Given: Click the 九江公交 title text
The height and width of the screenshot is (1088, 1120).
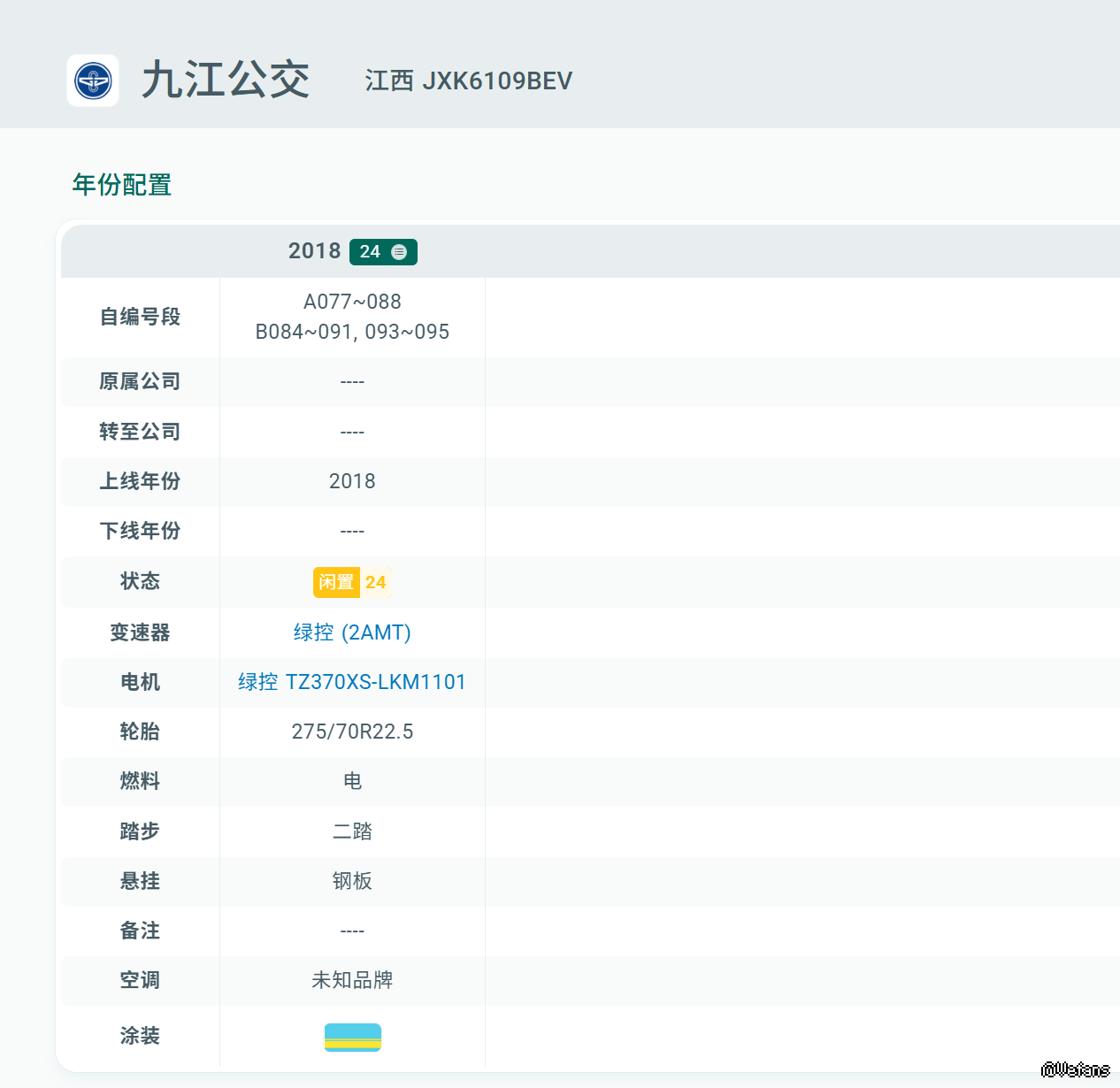Looking at the screenshot, I should point(226,80).
